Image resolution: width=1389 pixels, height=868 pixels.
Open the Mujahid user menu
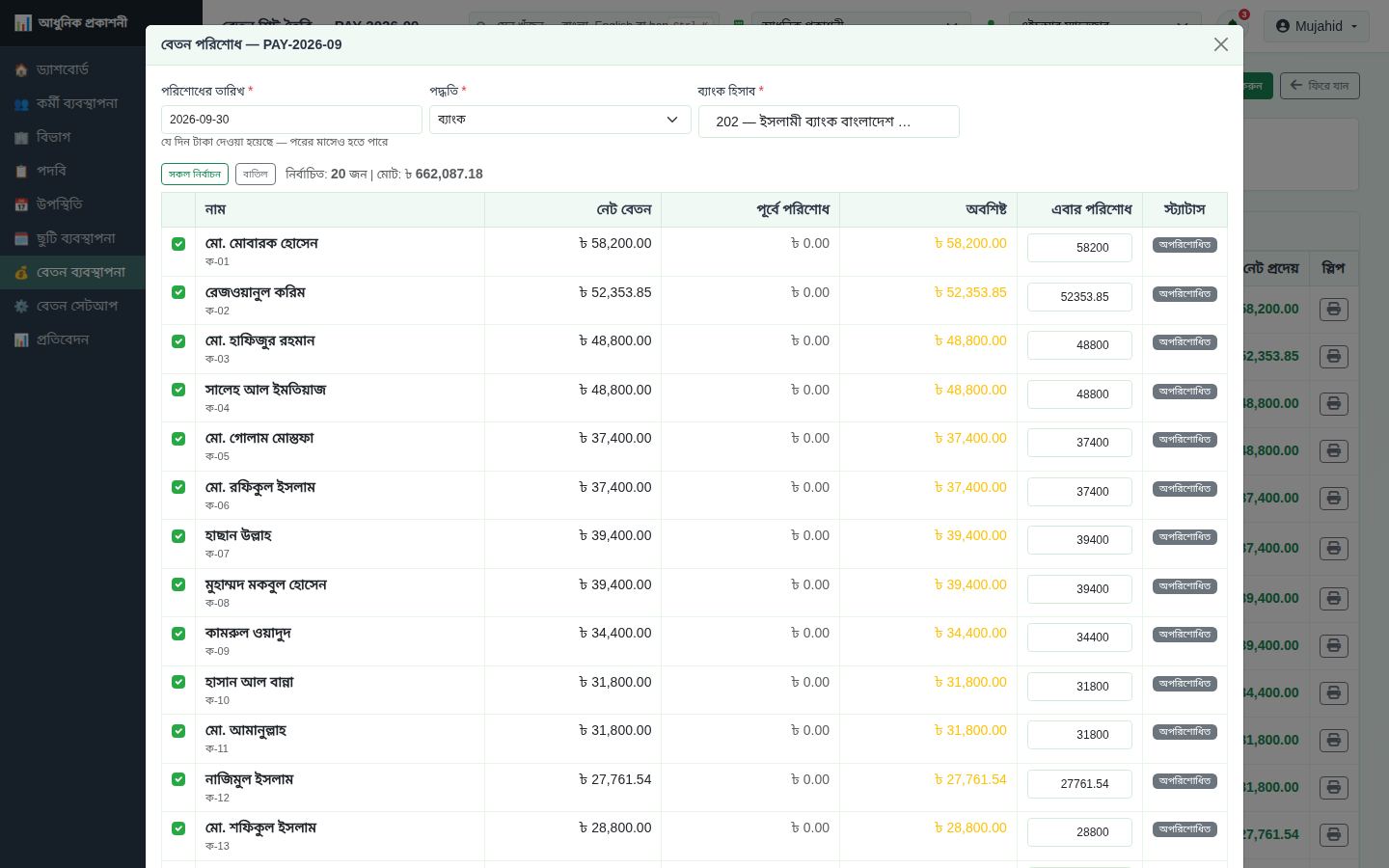(x=1316, y=26)
